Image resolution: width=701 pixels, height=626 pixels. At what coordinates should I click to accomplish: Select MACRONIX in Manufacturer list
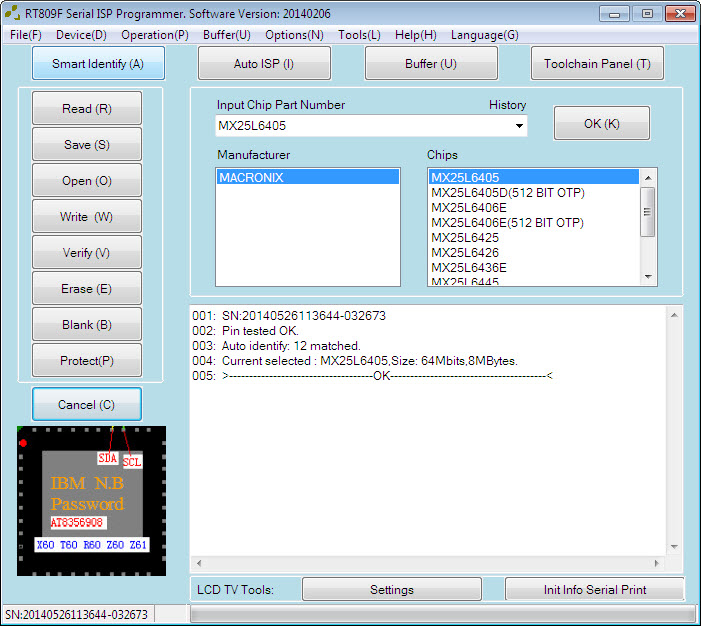tap(308, 177)
